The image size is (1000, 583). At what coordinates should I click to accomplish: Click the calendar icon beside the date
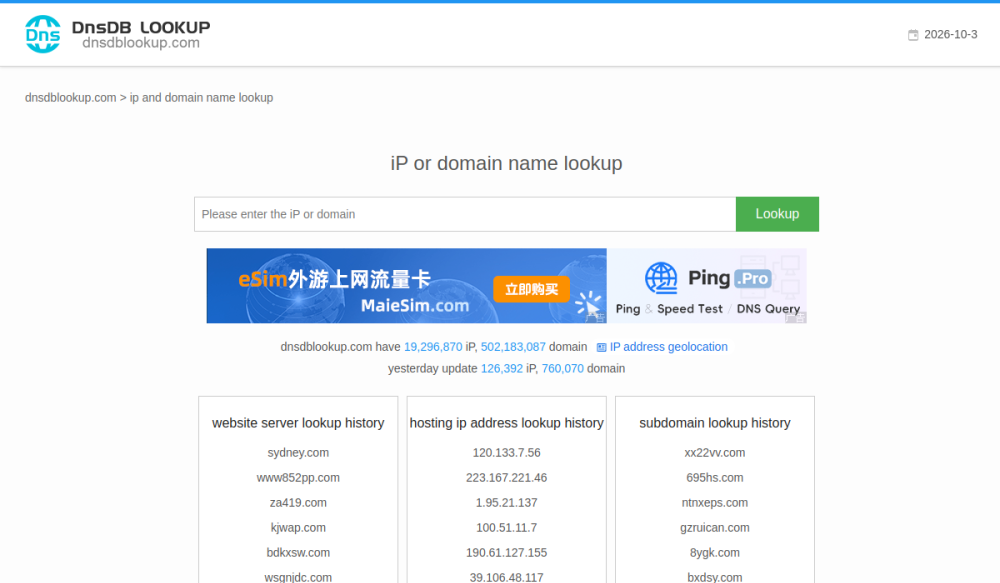(x=913, y=35)
